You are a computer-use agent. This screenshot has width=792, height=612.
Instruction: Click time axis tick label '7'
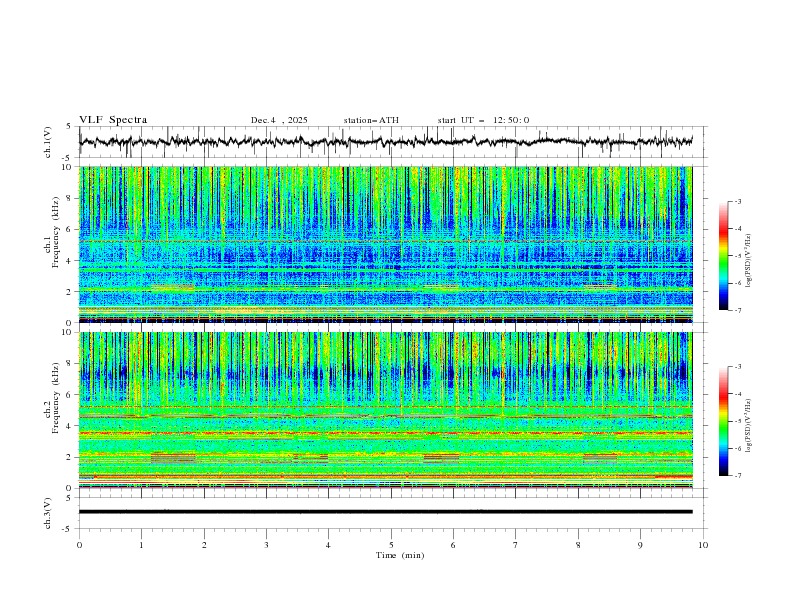pos(516,545)
